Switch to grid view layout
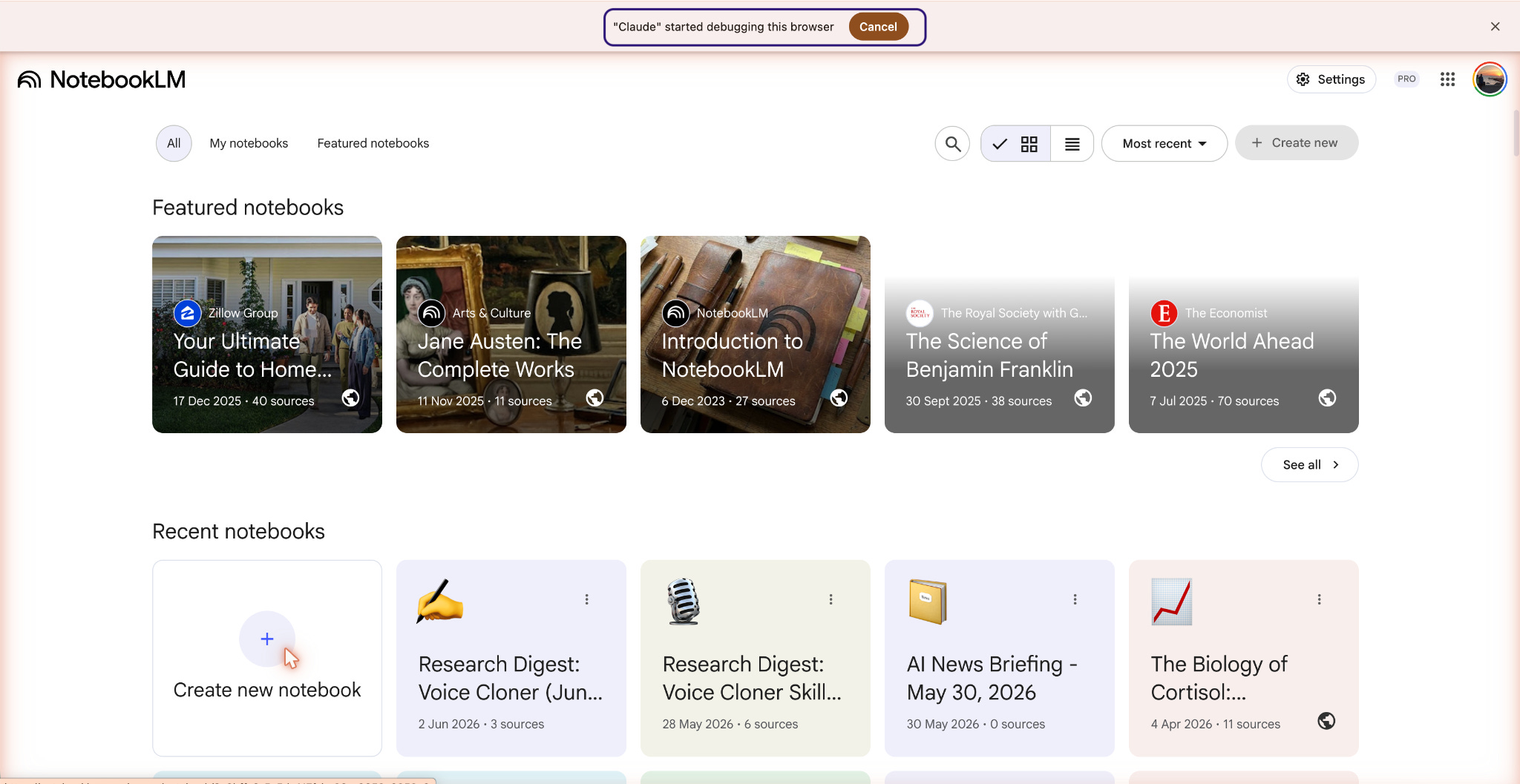 (x=1015, y=144)
